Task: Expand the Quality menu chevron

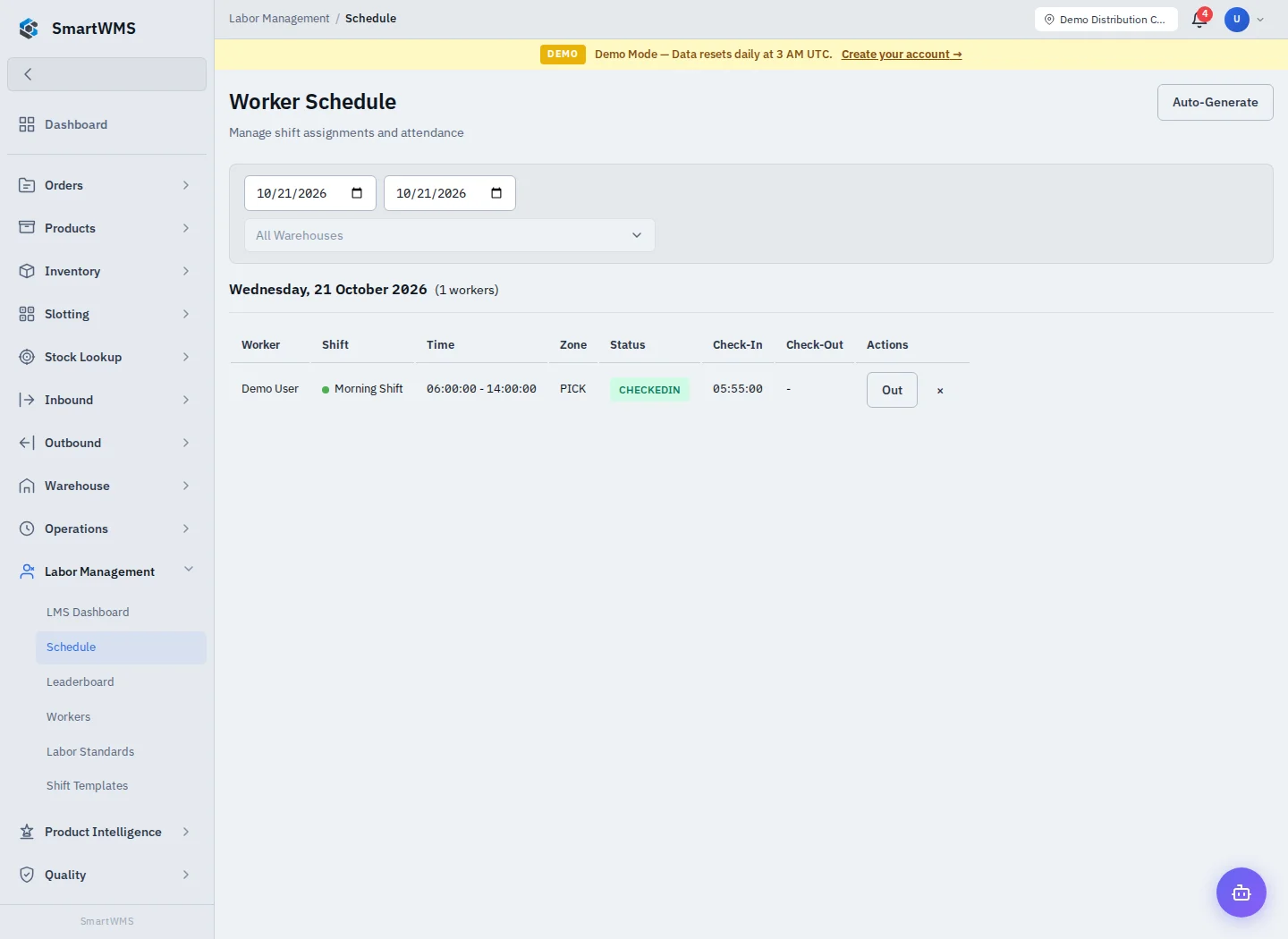Action: [186, 875]
